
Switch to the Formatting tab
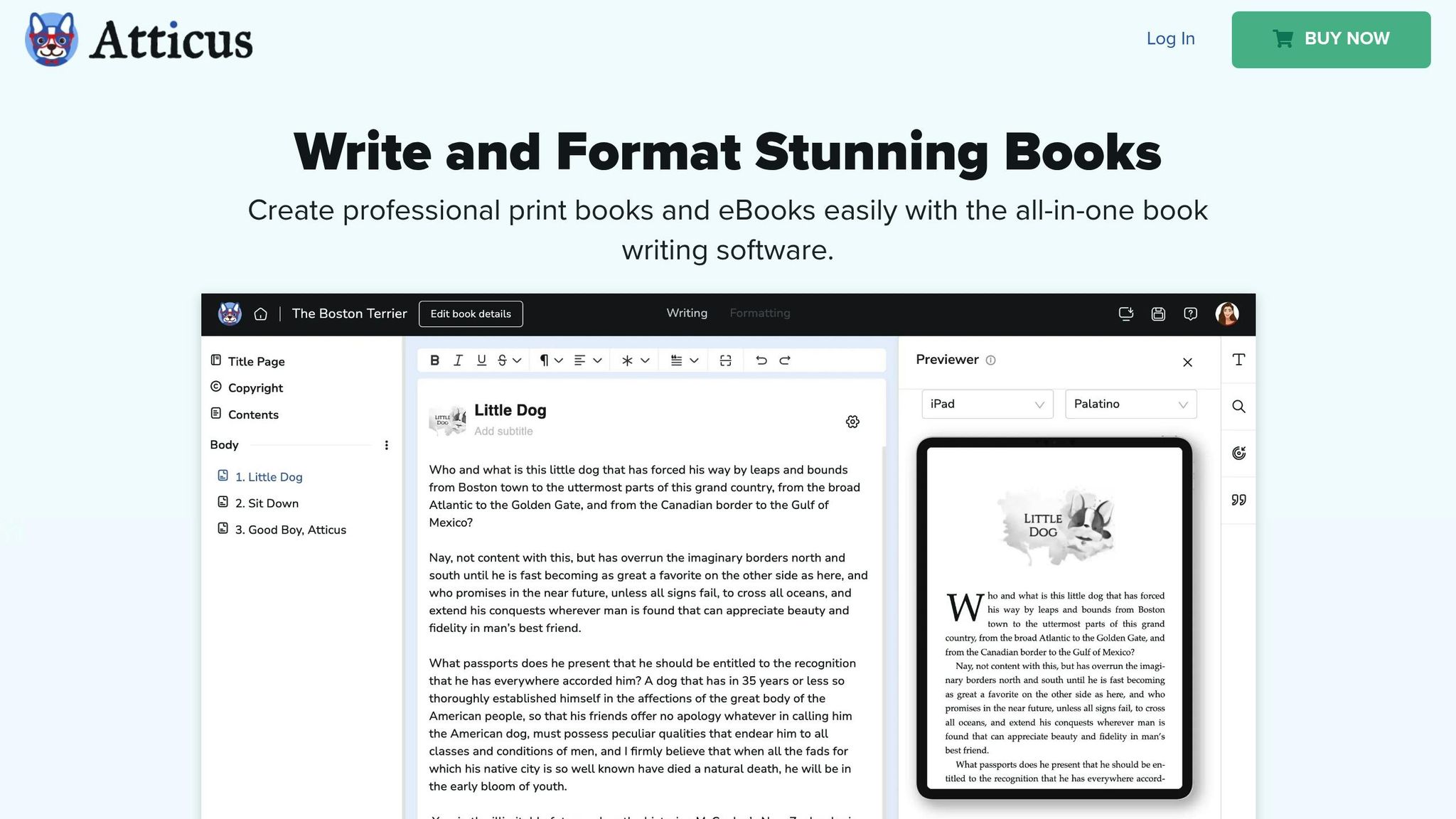(x=759, y=313)
